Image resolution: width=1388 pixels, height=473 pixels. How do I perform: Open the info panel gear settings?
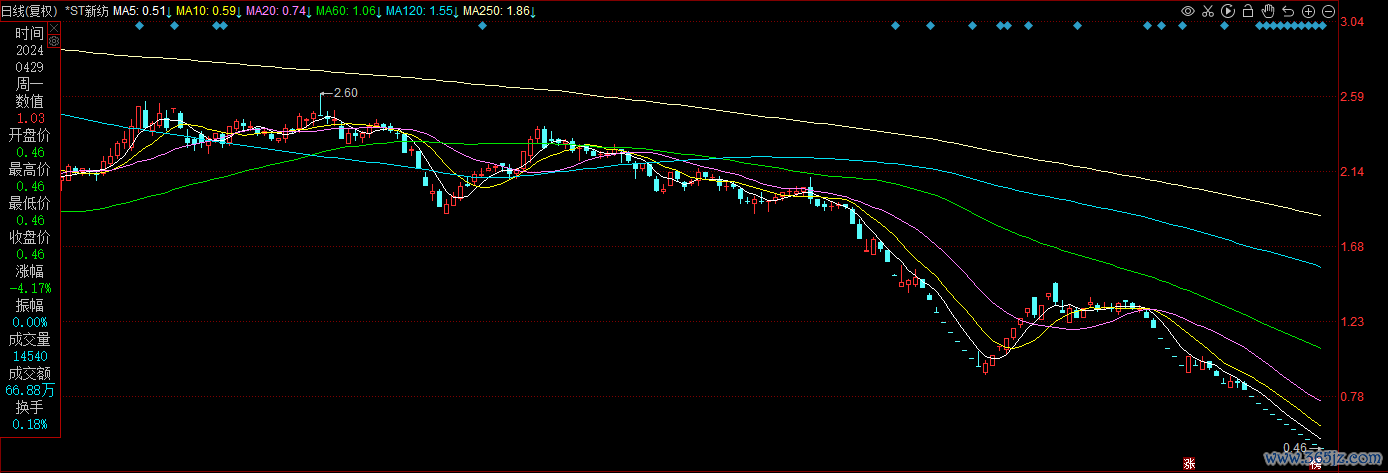(54, 43)
